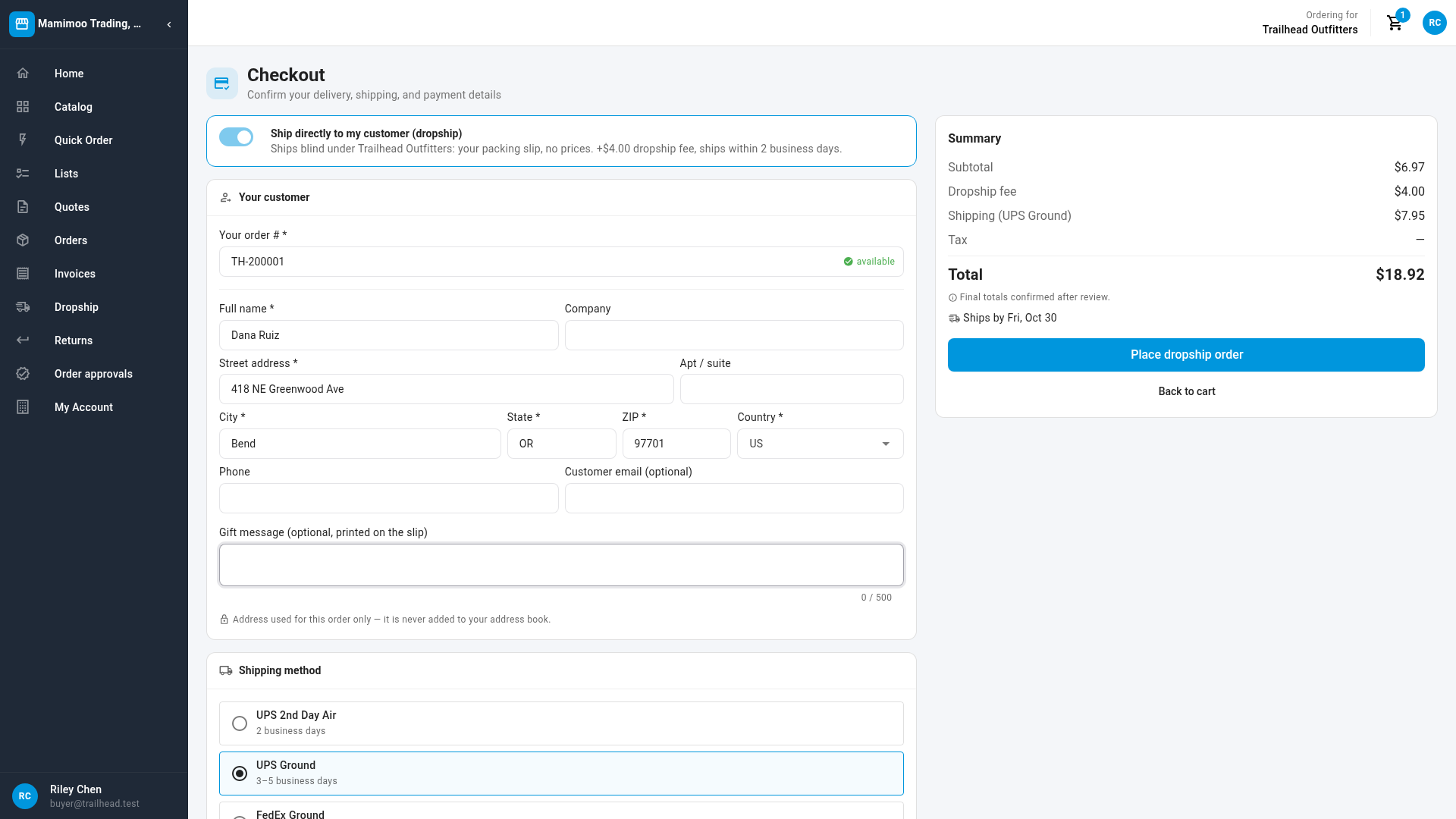Select UPS Ground radio option
The image size is (1456, 819).
point(240,773)
